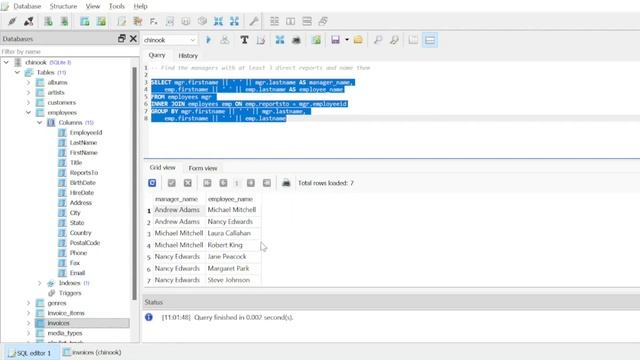The height and width of the screenshot is (360, 640).
Task: Click the first magnifier find icon
Action: coord(378,40)
